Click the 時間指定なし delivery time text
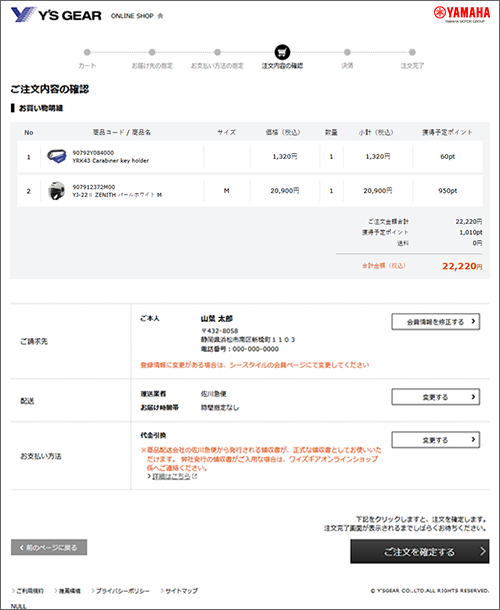The height and width of the screenshot is (610, 500). (220, 408)
